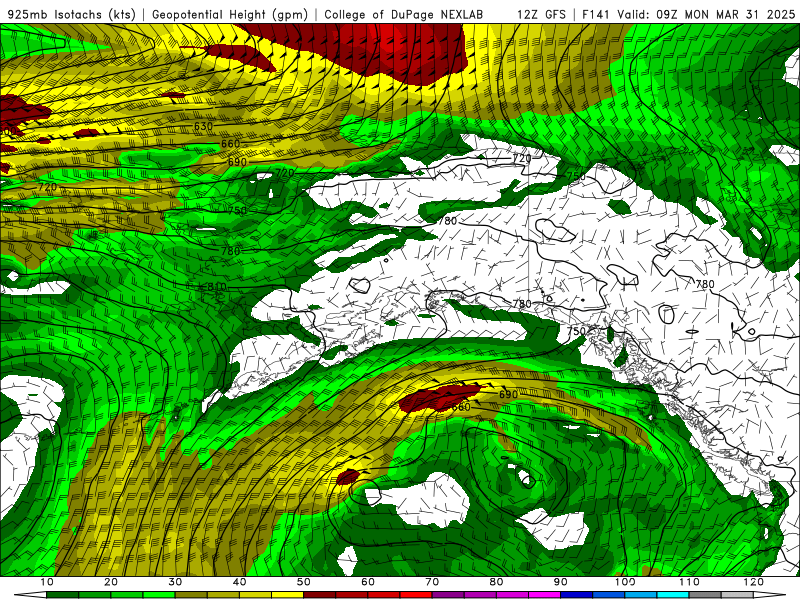Select the bright green 25-30 kt legend swatch
800x600 pixels.
(x=159, y=595)
